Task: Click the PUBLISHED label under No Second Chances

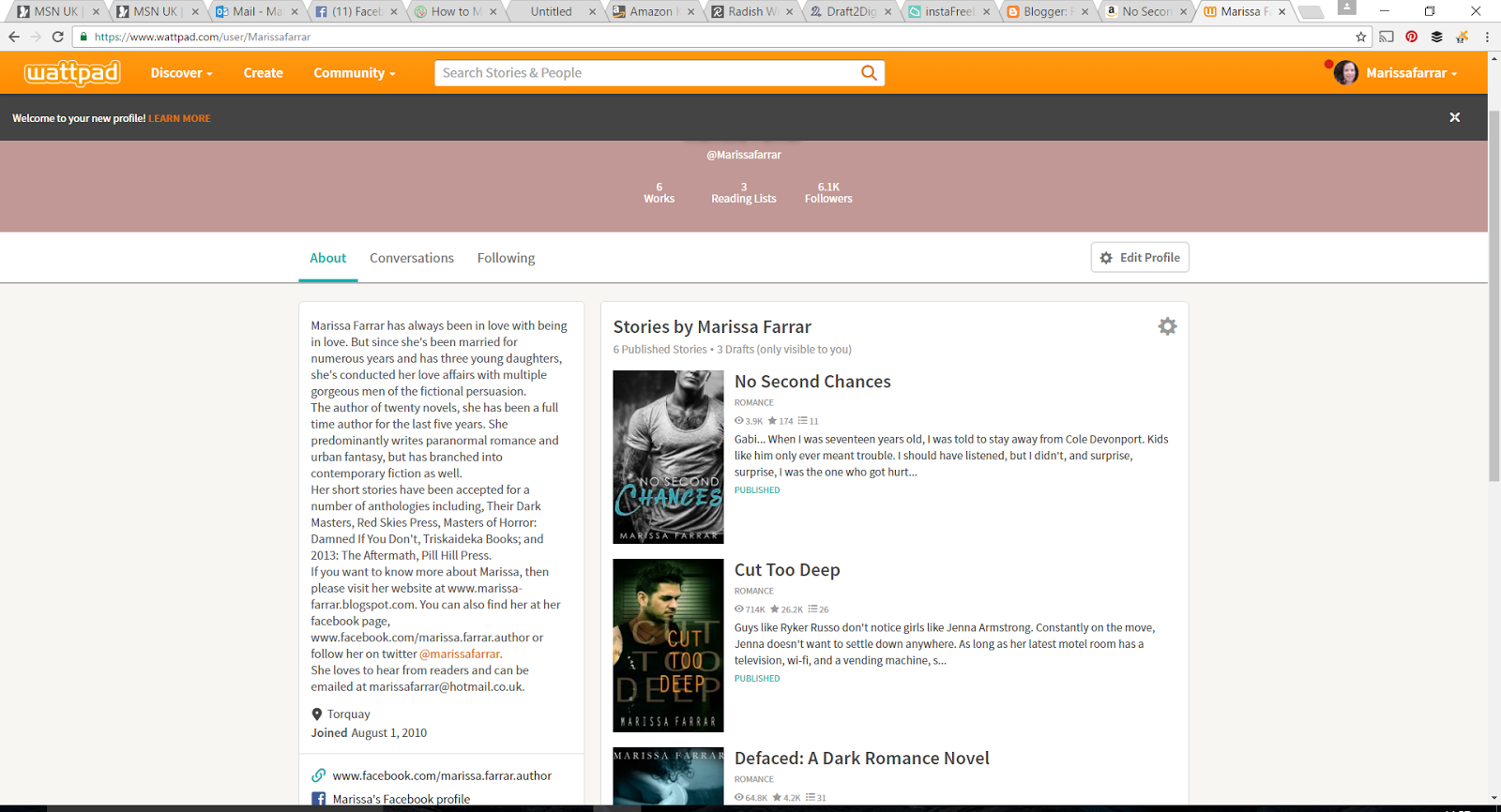Action: click(757, 490)
